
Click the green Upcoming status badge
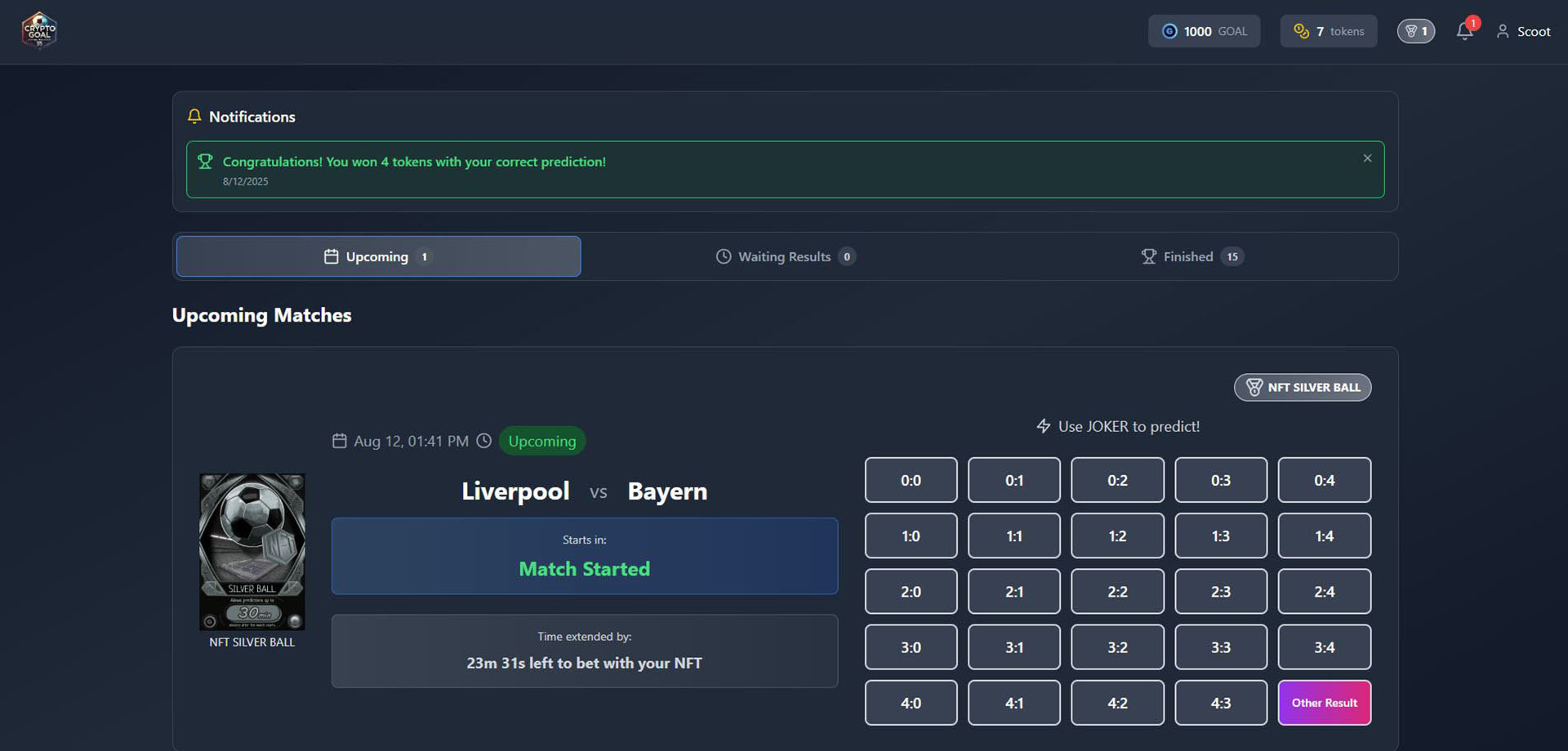pos(541,441)
